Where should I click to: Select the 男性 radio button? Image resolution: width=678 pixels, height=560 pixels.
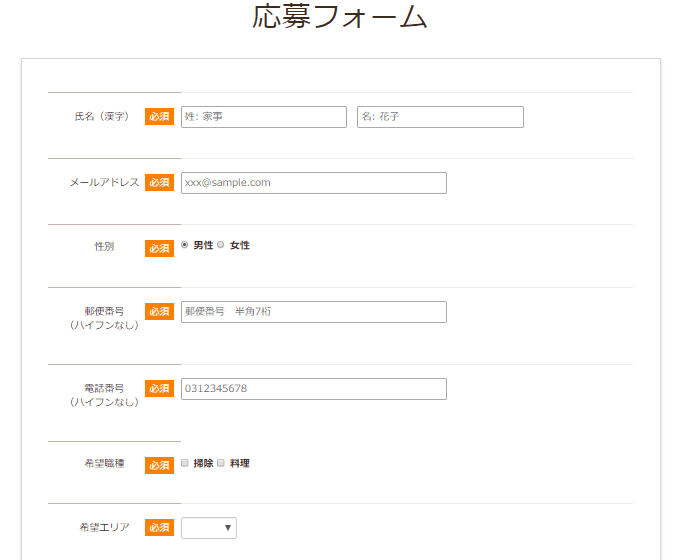[185, 245]
